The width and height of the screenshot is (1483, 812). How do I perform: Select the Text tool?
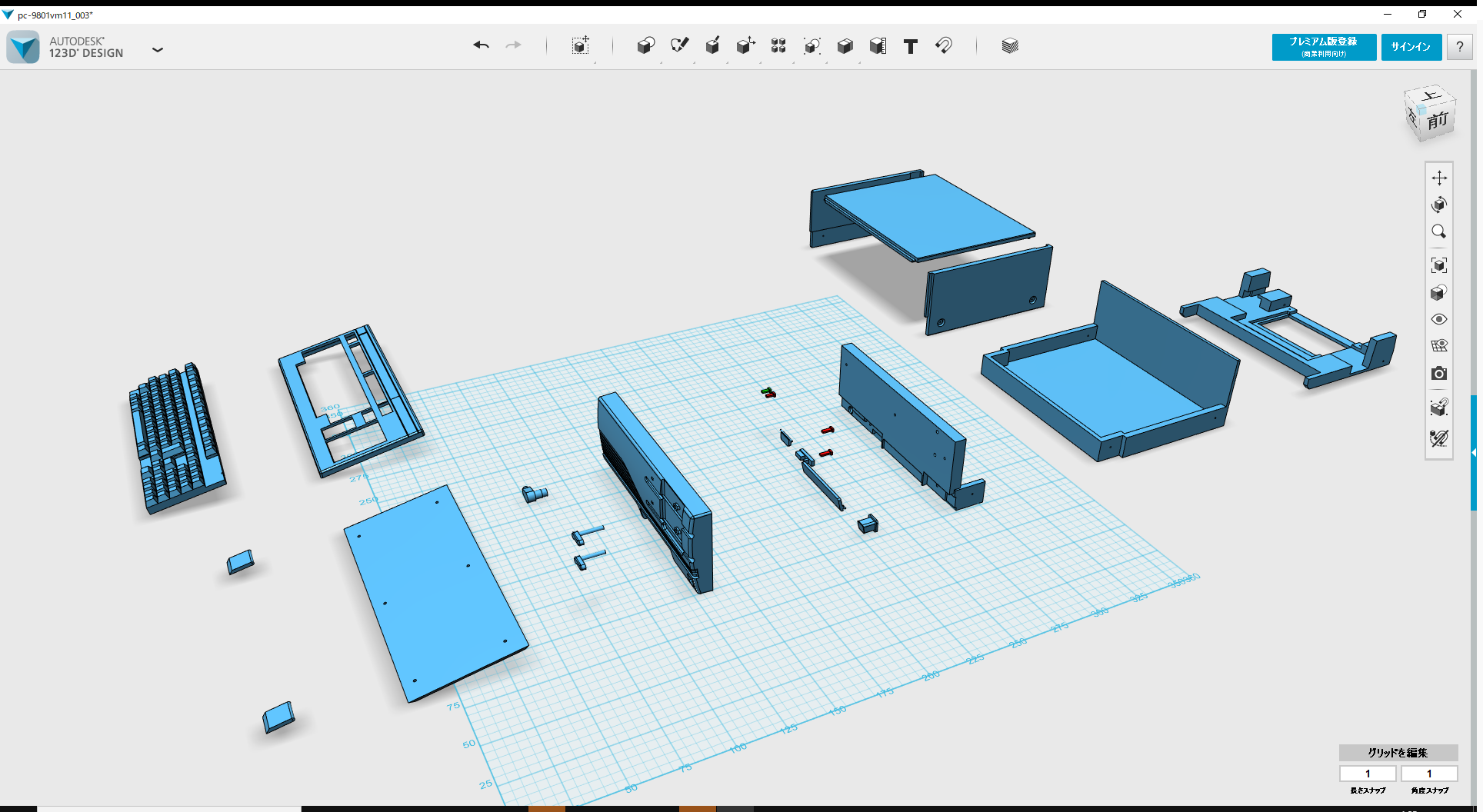pyautogui.click(x=911, y=46)
